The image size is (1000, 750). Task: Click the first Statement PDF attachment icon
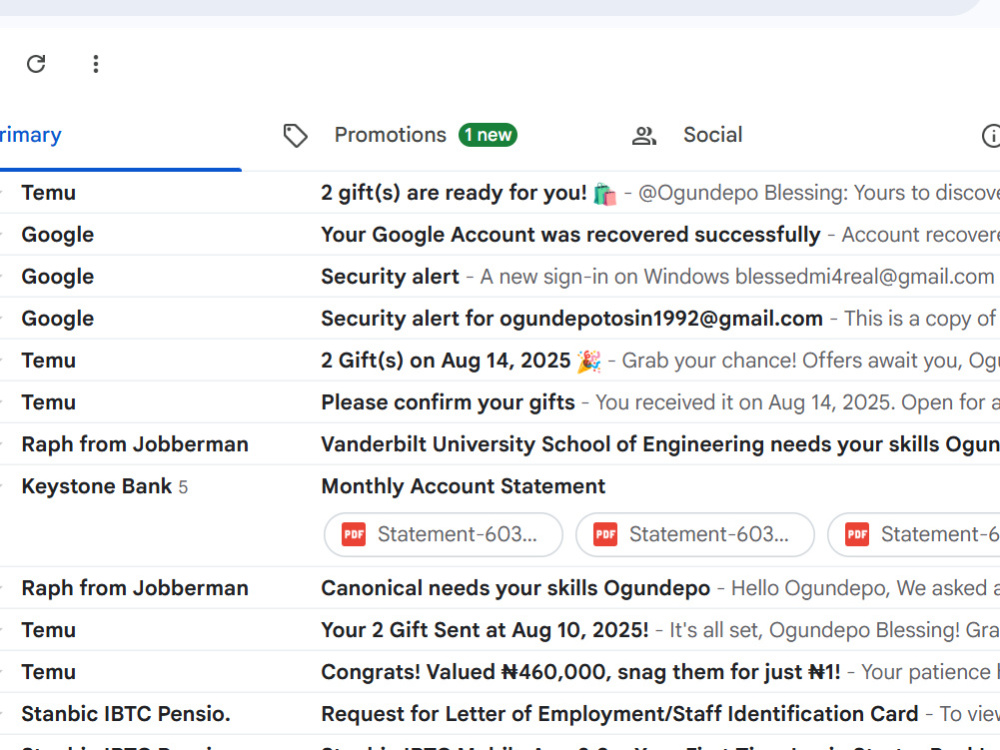pyautogui.click(x=354, y=534)
